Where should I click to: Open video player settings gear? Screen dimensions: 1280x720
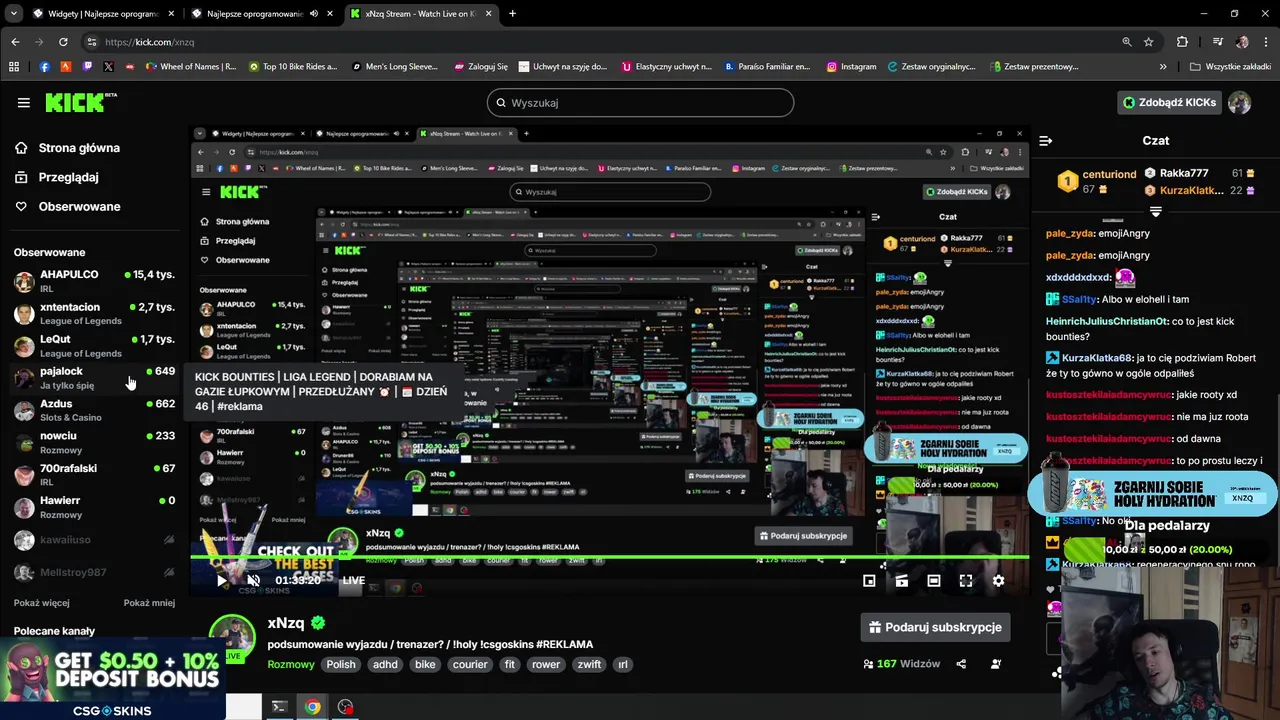point(998,580)
